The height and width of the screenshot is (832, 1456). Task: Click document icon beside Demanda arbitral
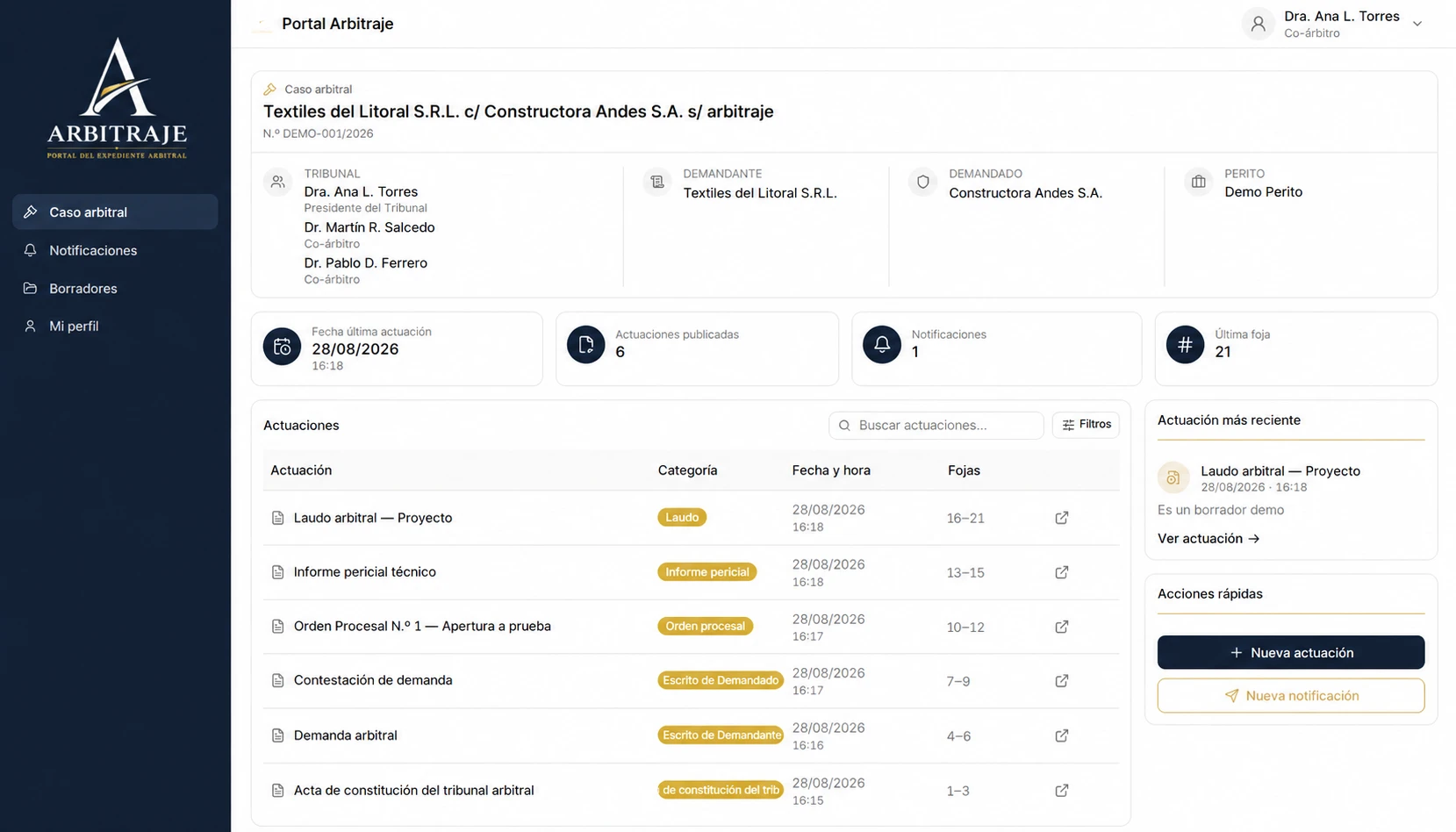277,735
